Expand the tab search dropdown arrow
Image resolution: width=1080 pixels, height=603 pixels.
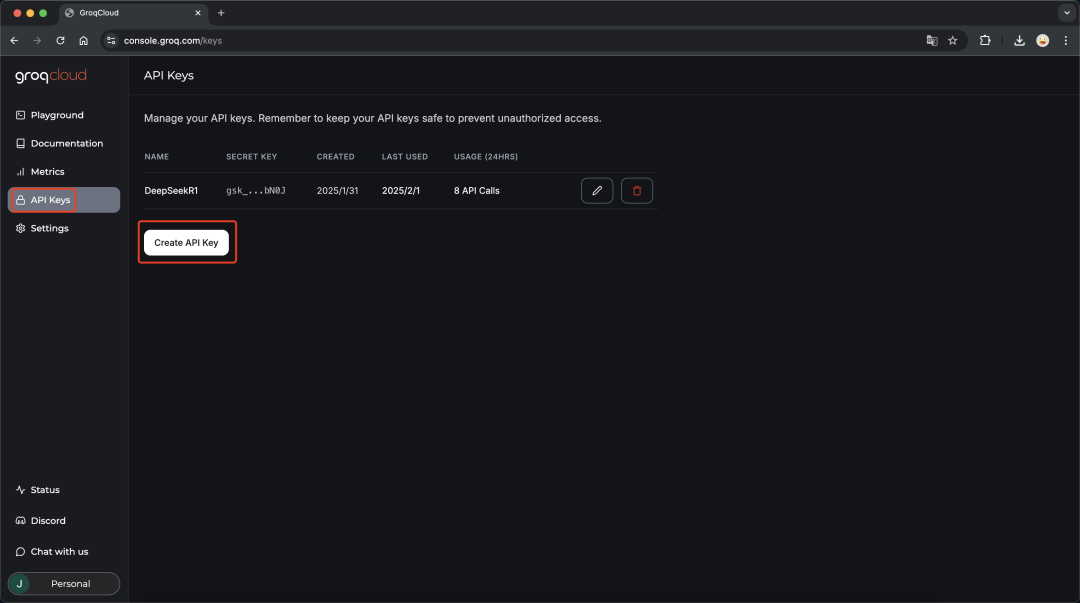1067,13
